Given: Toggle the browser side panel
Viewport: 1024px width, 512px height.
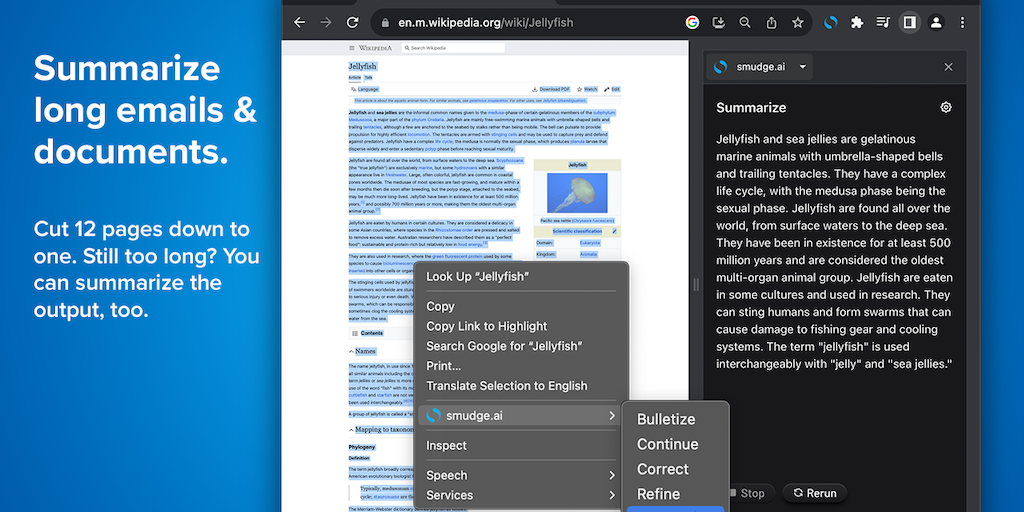Looking at the screenshot, I should click(x=909, y=23).
